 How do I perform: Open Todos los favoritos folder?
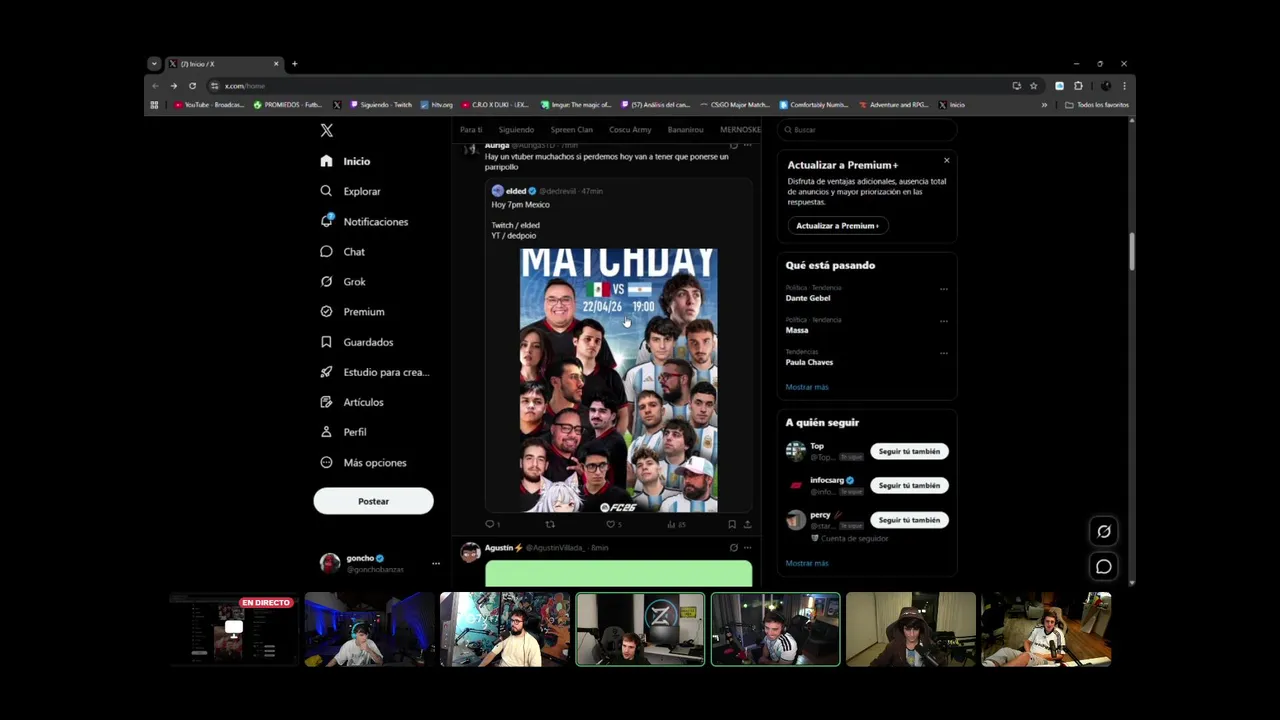(x=1097, y=105)
